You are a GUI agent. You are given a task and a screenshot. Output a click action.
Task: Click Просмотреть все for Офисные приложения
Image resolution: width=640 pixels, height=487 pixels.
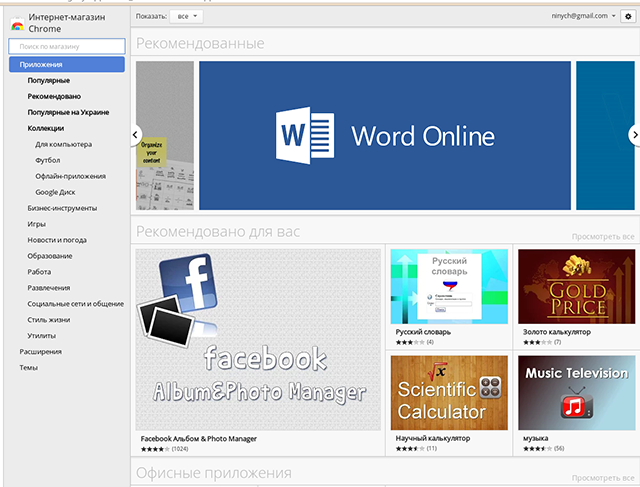(603, 478)
